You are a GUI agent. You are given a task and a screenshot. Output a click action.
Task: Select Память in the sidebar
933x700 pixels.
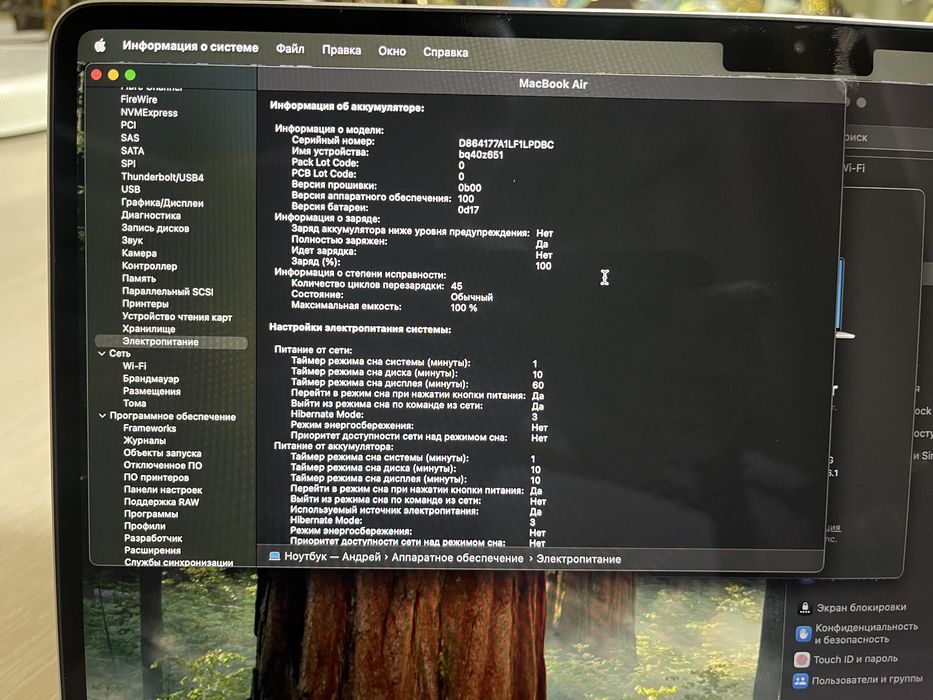[x=139, y=279]
